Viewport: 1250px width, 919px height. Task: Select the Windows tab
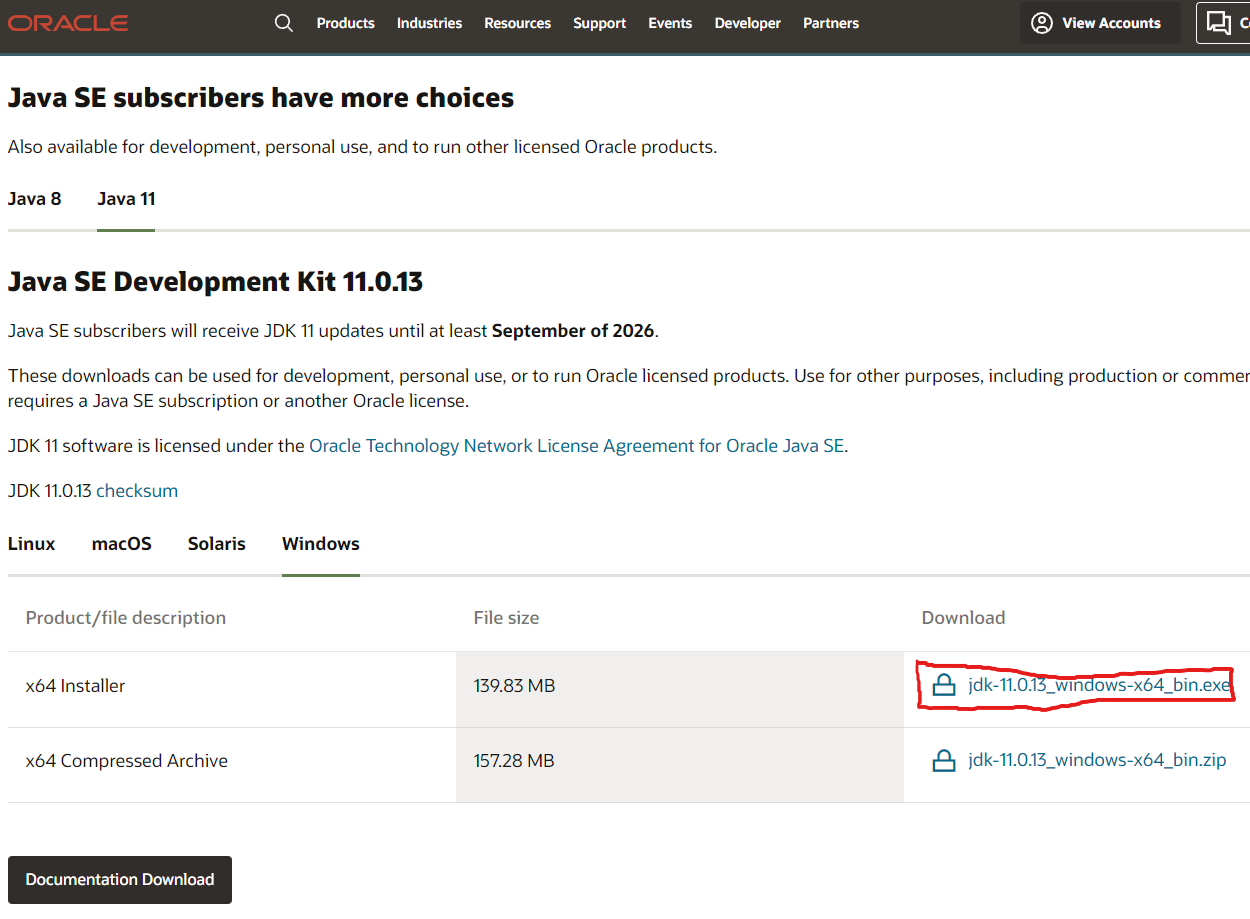coord(321,544)
